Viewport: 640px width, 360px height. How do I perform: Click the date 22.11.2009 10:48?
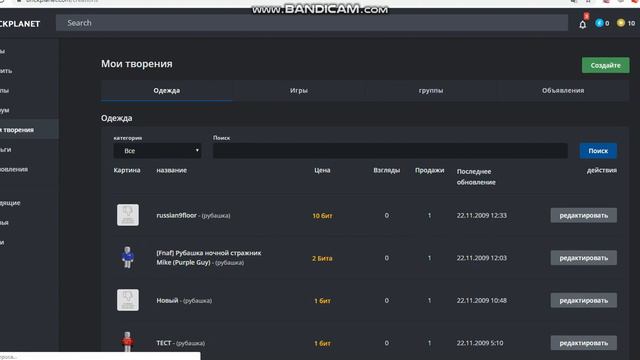(482, 300)
